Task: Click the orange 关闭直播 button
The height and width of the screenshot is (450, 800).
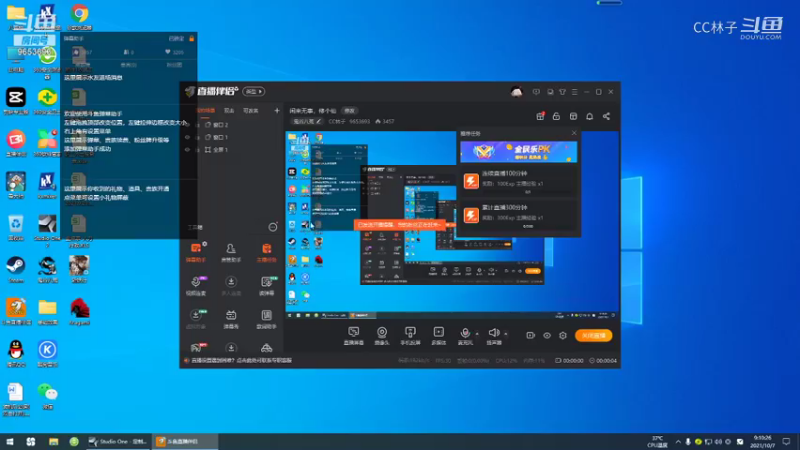Action: [593, 335]
